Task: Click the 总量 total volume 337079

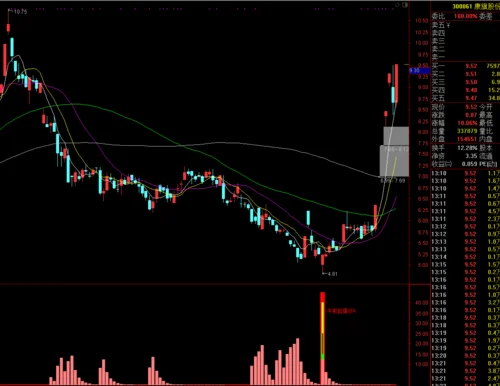Action: [467, 131]
